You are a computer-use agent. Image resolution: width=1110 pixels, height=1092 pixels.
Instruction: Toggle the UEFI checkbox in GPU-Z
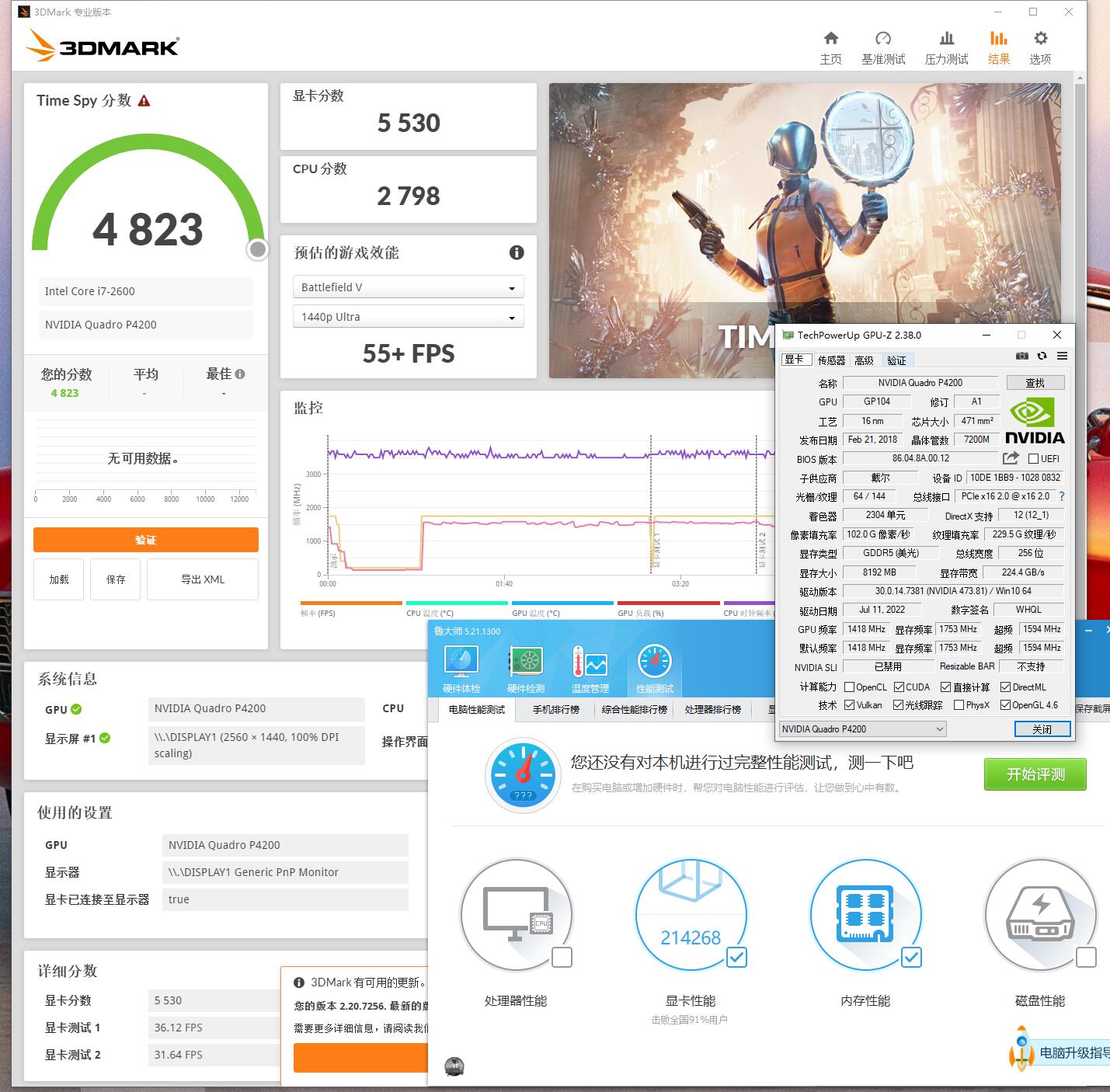1033,458
